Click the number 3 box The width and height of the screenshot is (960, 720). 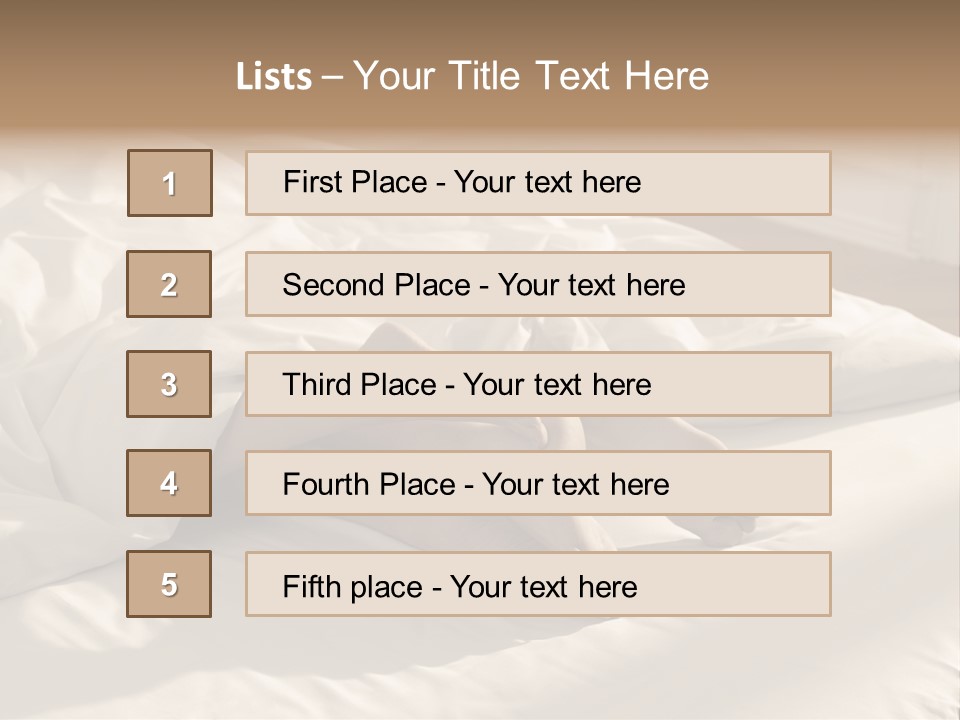click(169, 384)
